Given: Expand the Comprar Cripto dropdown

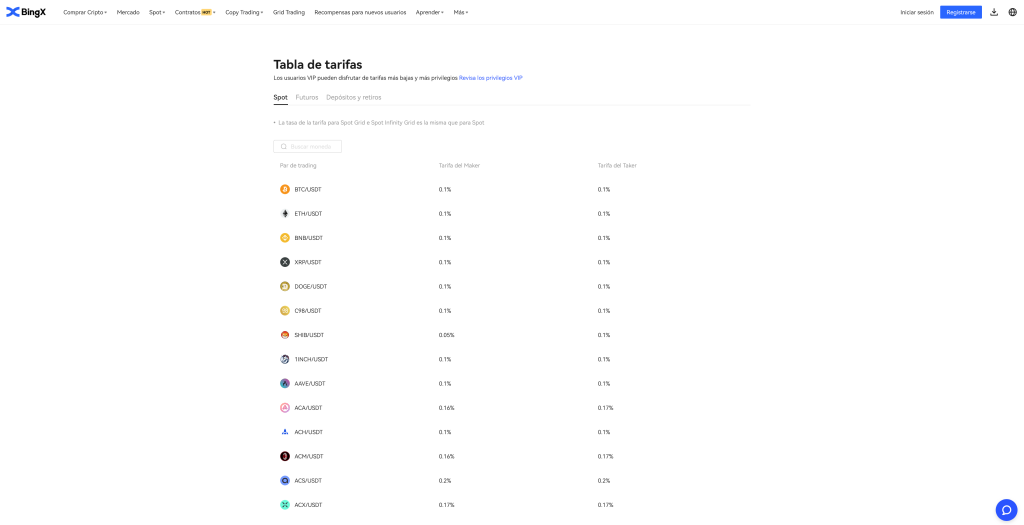Looking at the screenshot, I should 85,12.
